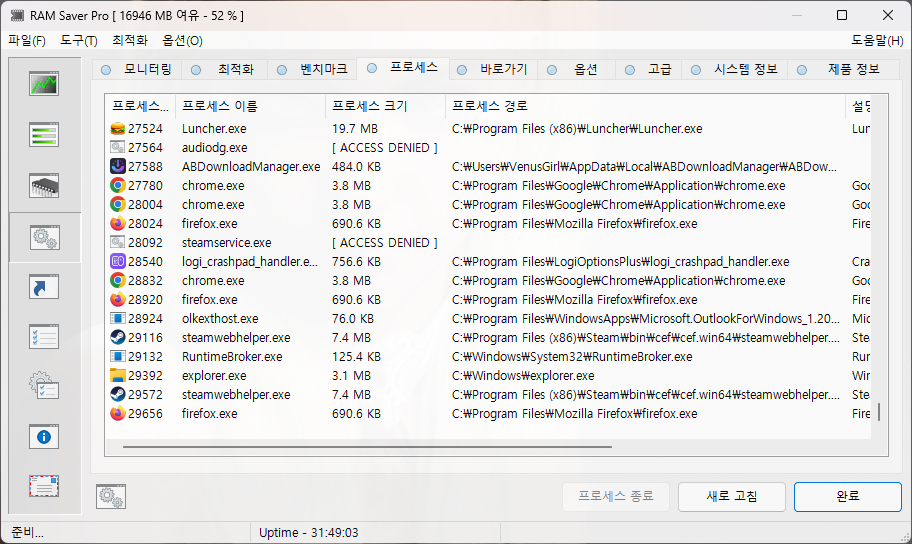Sort by 프로세스 경로 column header

click(x=645, y=106)
